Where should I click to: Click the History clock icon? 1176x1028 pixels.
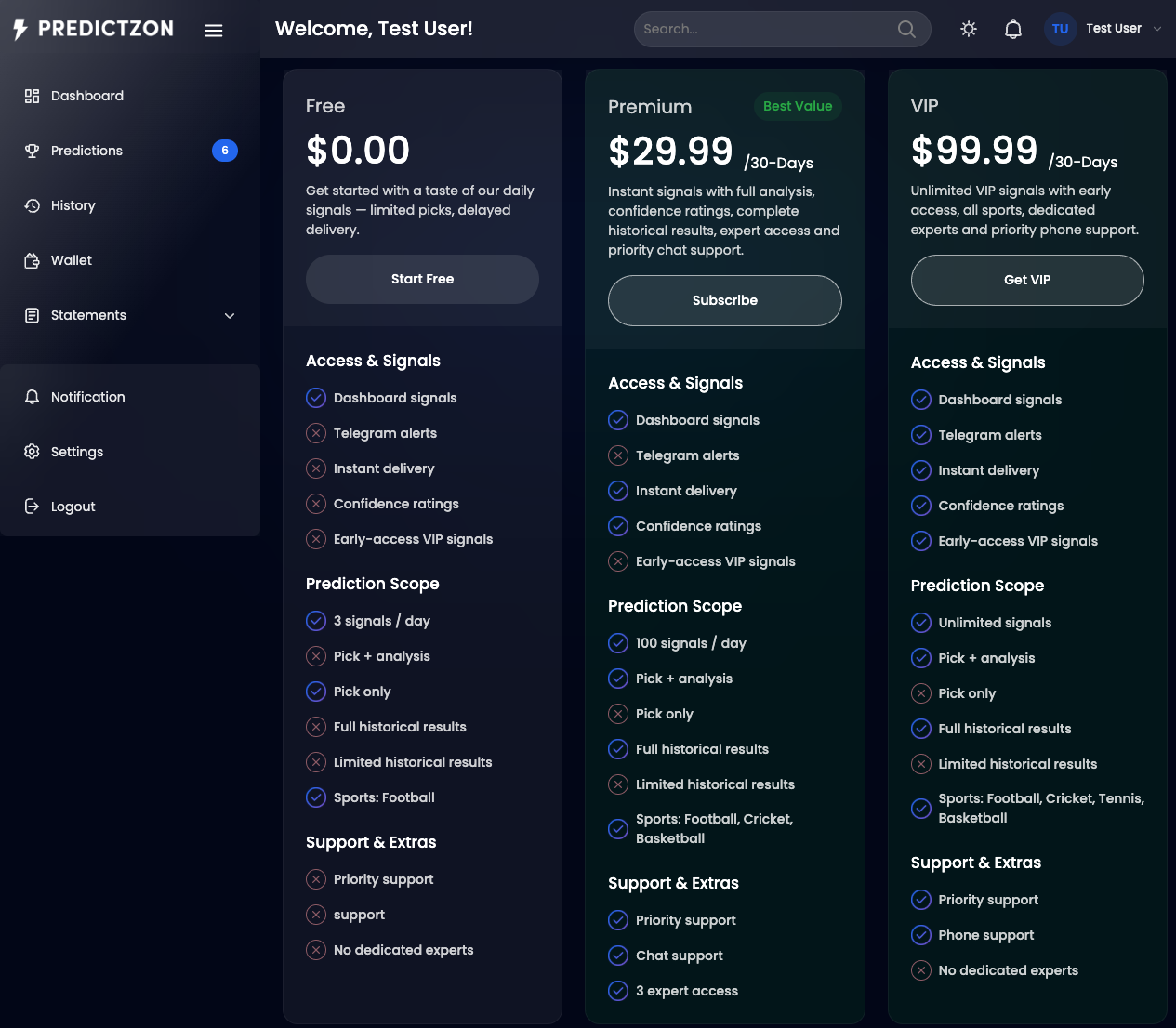click(x=32, y=205)
